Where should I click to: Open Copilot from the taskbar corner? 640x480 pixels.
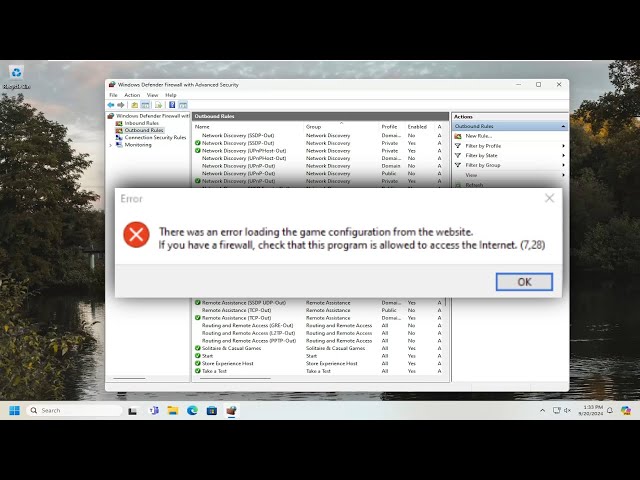pyautogui.click(x=626, y=410)
